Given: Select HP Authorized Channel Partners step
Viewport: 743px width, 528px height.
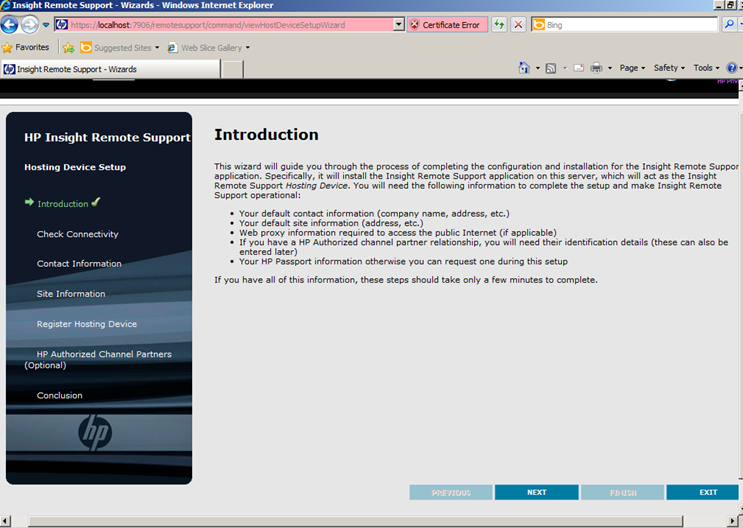Looking at the screenshot, I should (x=98, y=360).
